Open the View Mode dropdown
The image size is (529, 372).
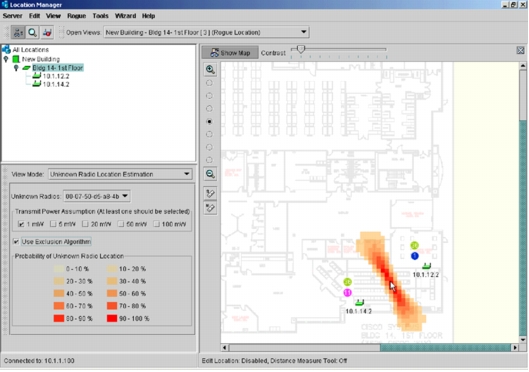click(x=121, y=174)
